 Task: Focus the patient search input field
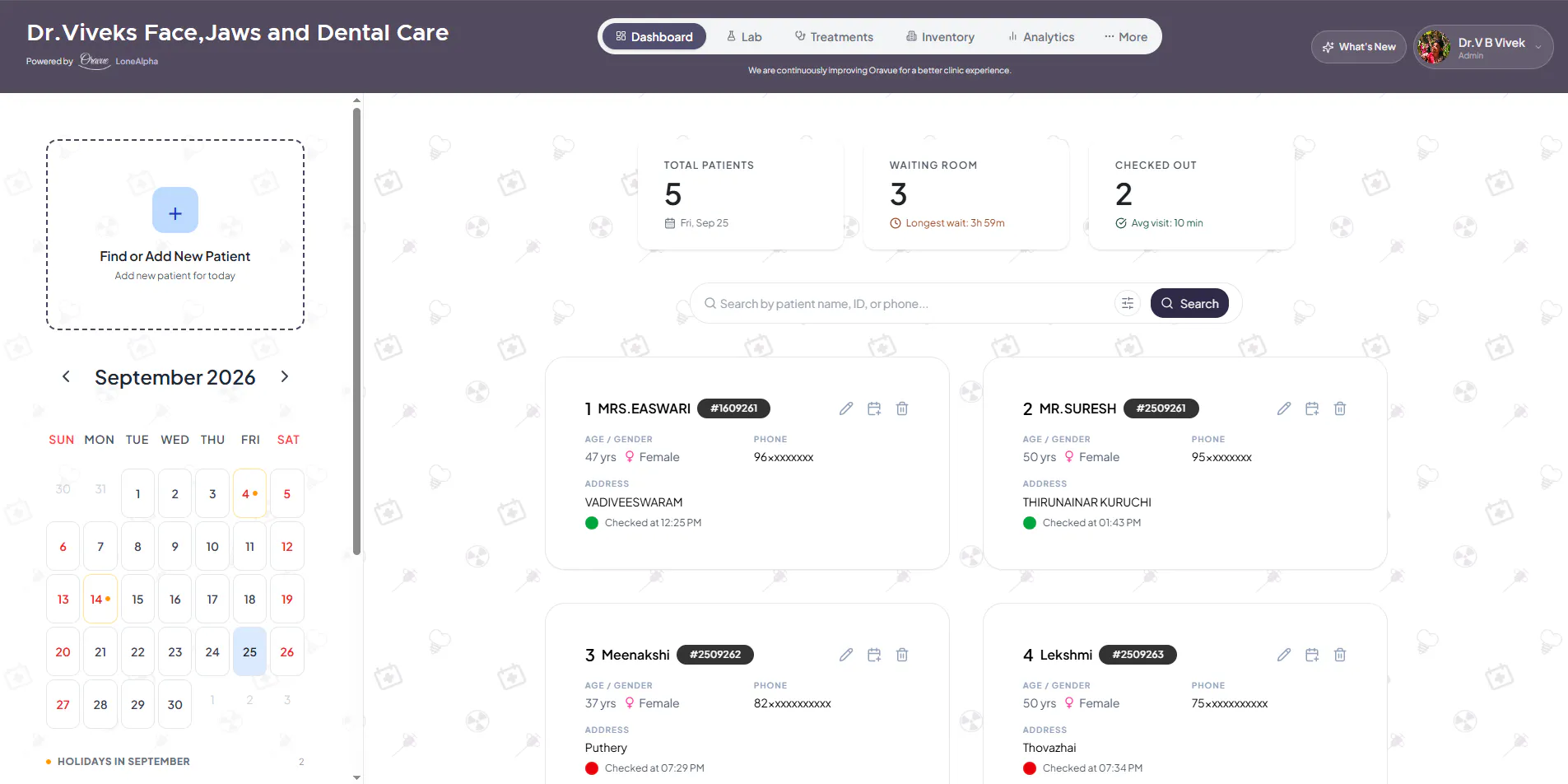905,304
